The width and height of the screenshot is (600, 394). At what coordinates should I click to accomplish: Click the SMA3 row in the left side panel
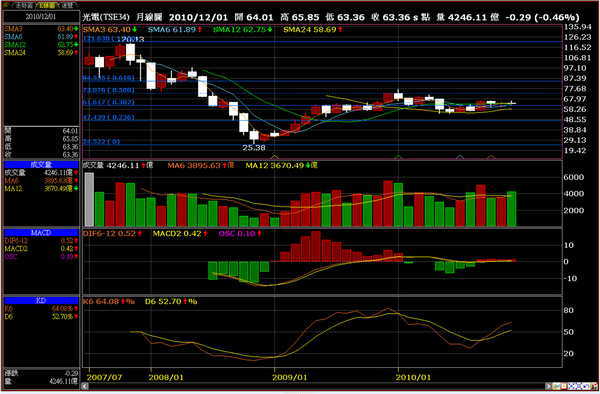[41, 29]
